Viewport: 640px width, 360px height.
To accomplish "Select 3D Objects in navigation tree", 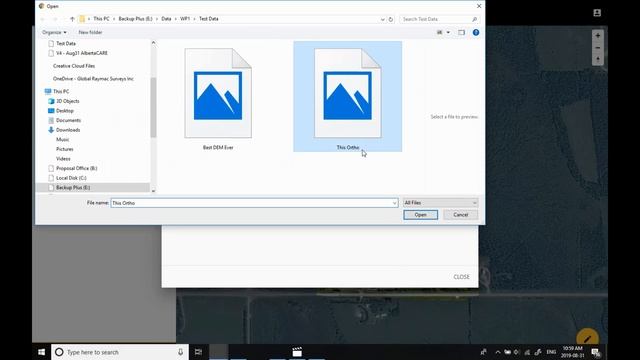I will (x=67, y=101).
